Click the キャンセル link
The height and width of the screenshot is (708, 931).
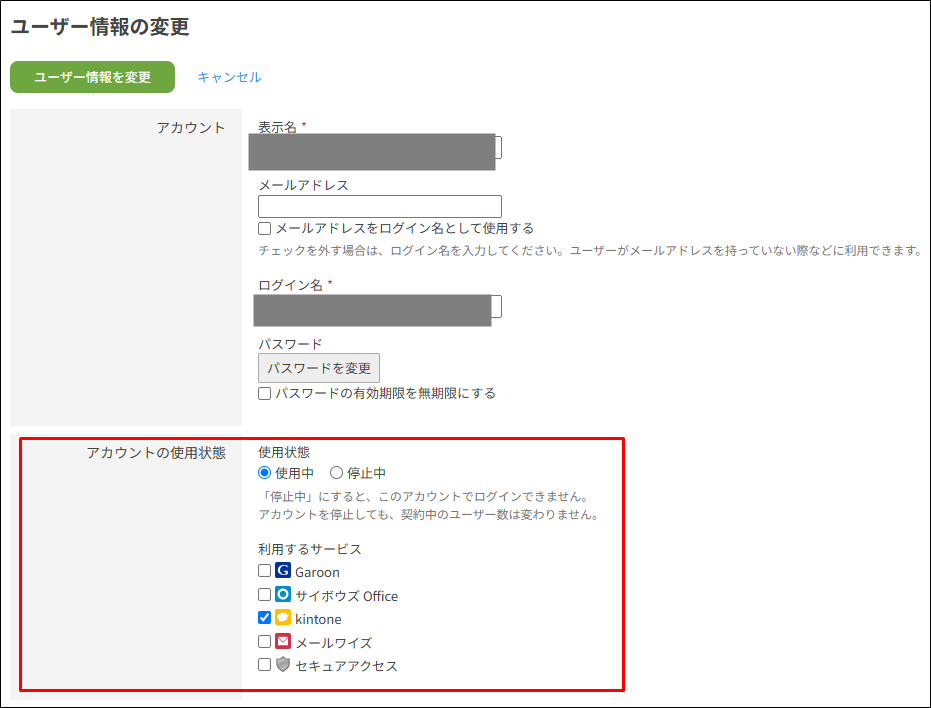click(x=229, y=77)
